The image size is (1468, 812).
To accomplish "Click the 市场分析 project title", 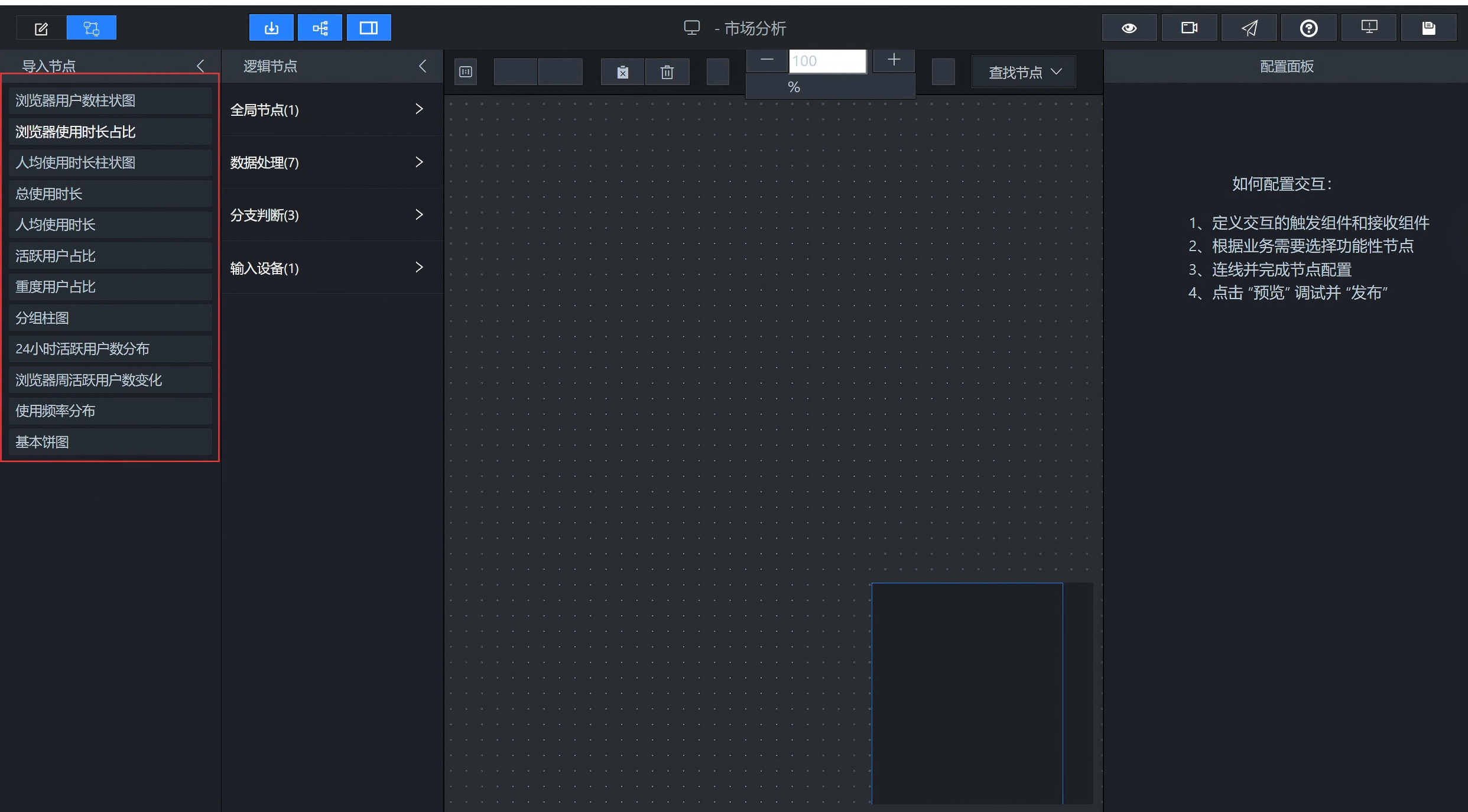I will (x=755, y=28).
